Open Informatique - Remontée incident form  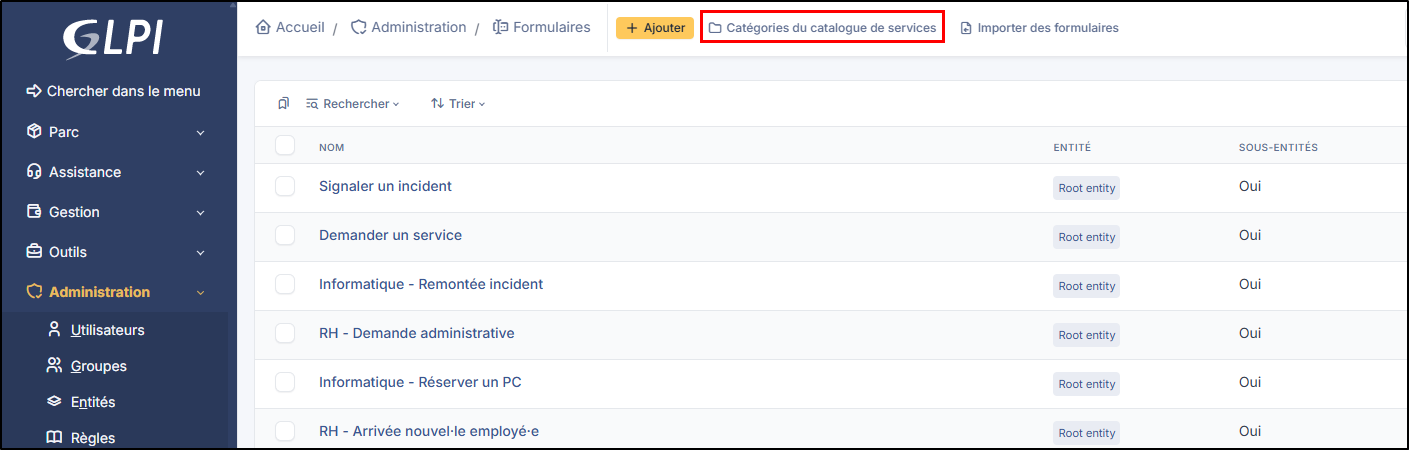pyautogui.click(x=431, y=284)
